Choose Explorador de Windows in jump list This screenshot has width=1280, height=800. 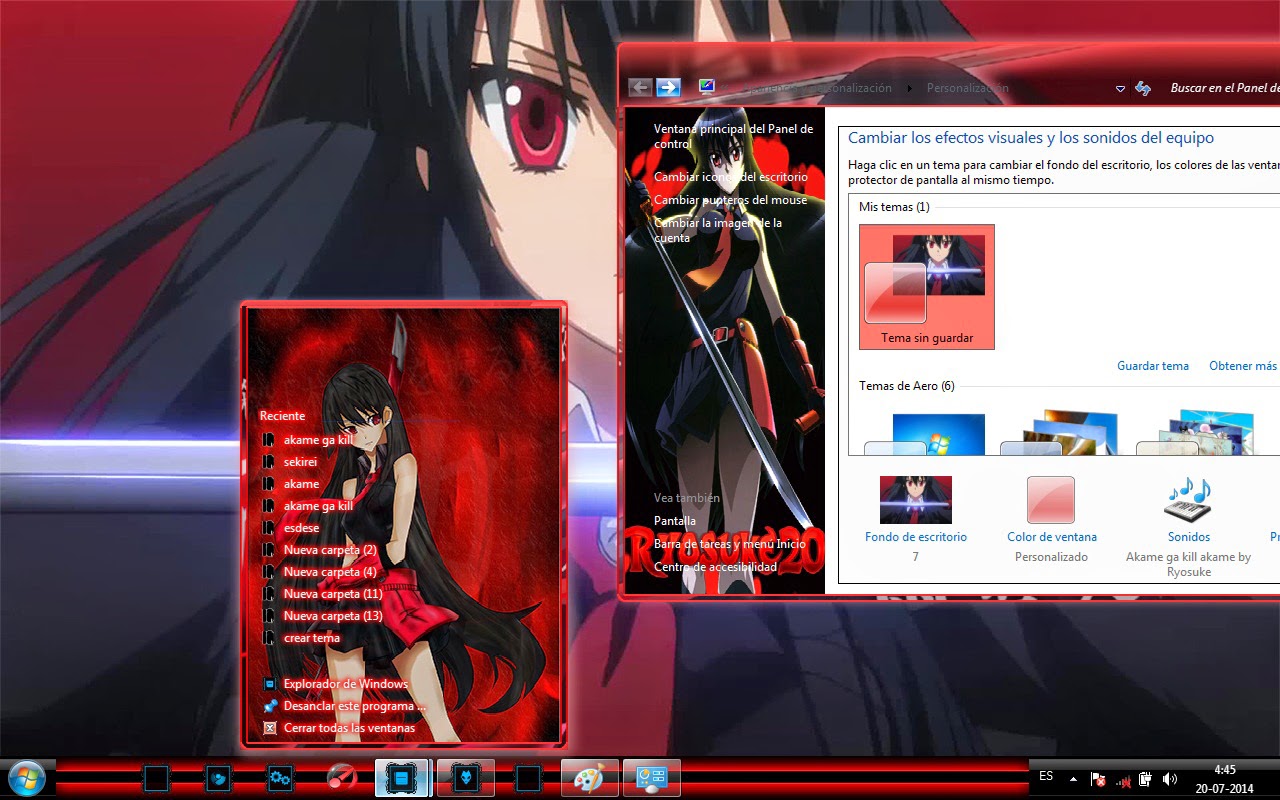pyautogui.click(x=345, y=684)
